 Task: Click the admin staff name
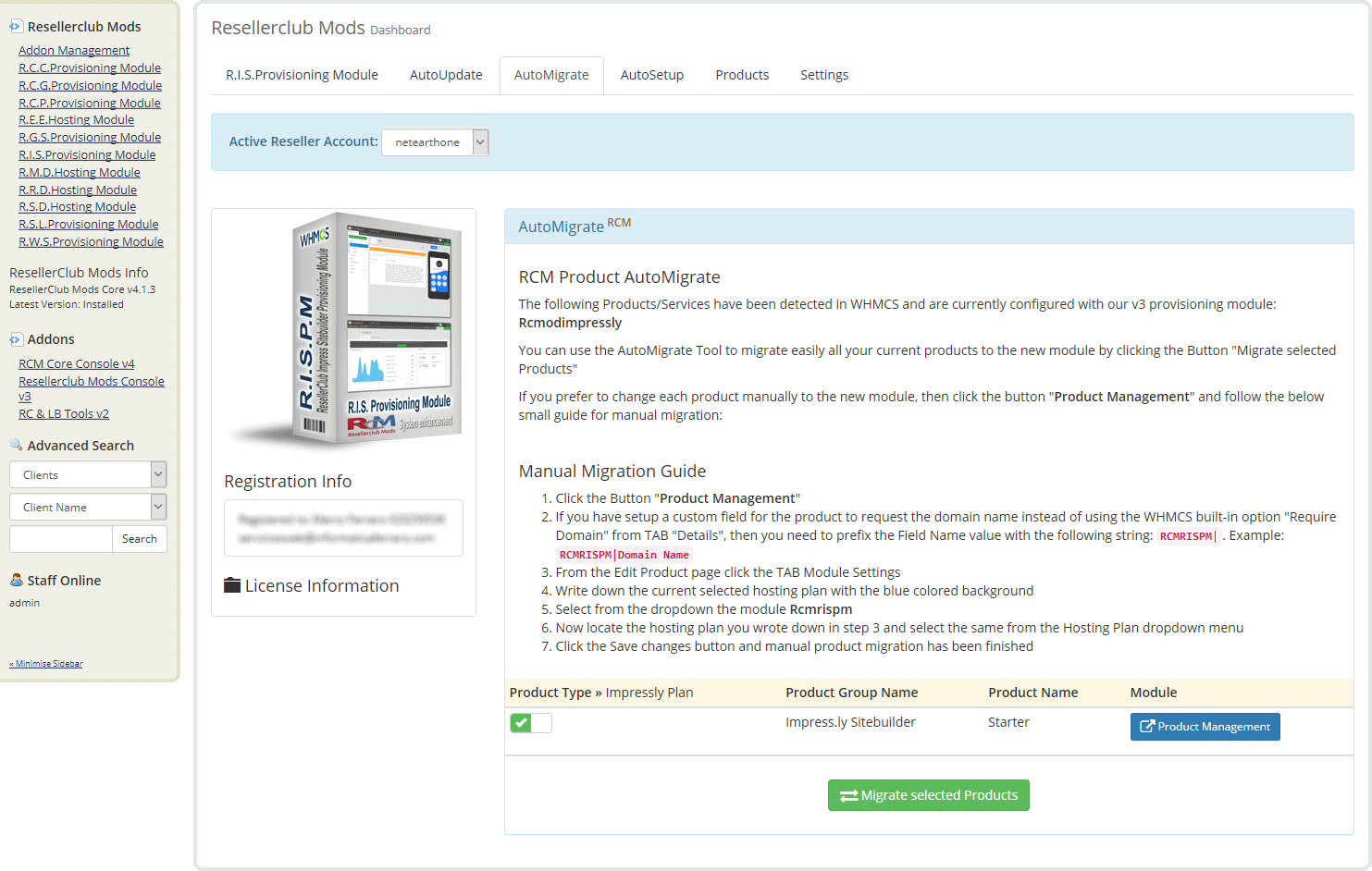pyautogui.click(x=25, y=603)
